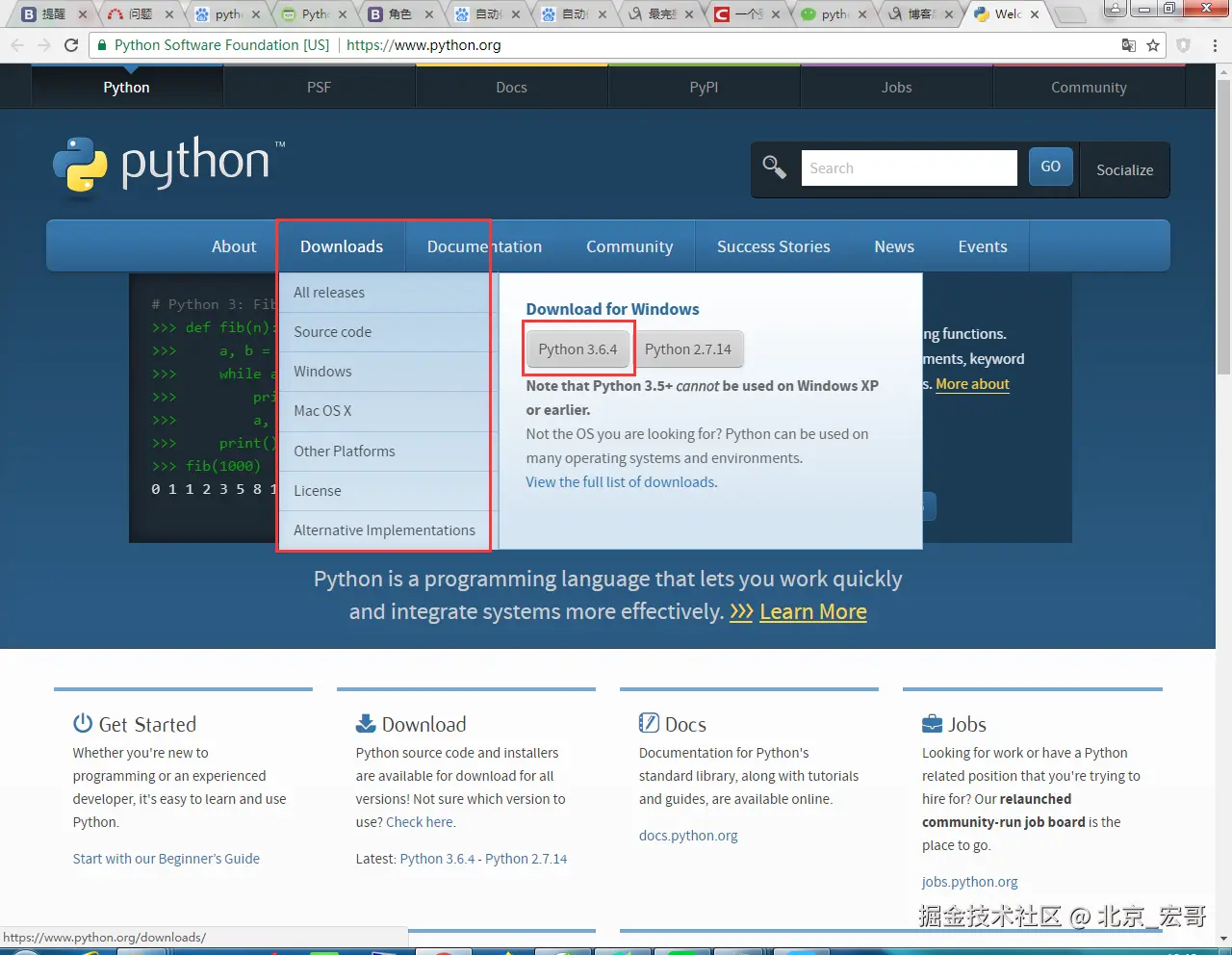Open the About menu in main navigation
Image resolution: width=1232 pixels, height=955 pixels.
tap(234, 246)
